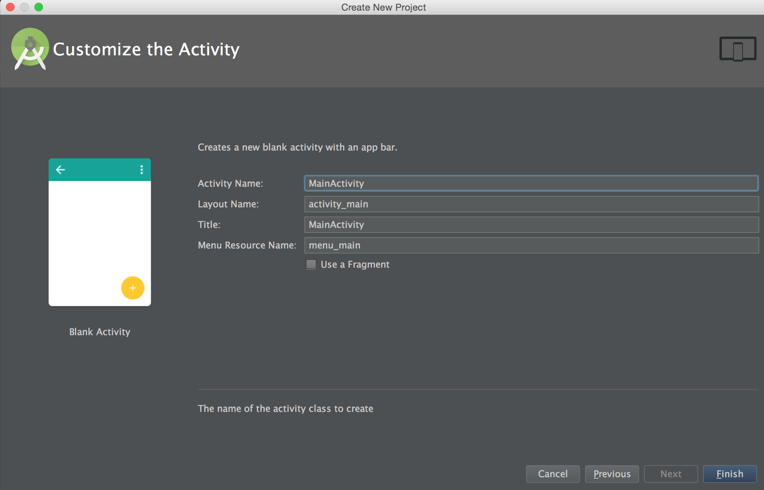Viewport: 764px width, 490px height.
Task: Click the 'Create New Project' window title
Action: (383, 7)
